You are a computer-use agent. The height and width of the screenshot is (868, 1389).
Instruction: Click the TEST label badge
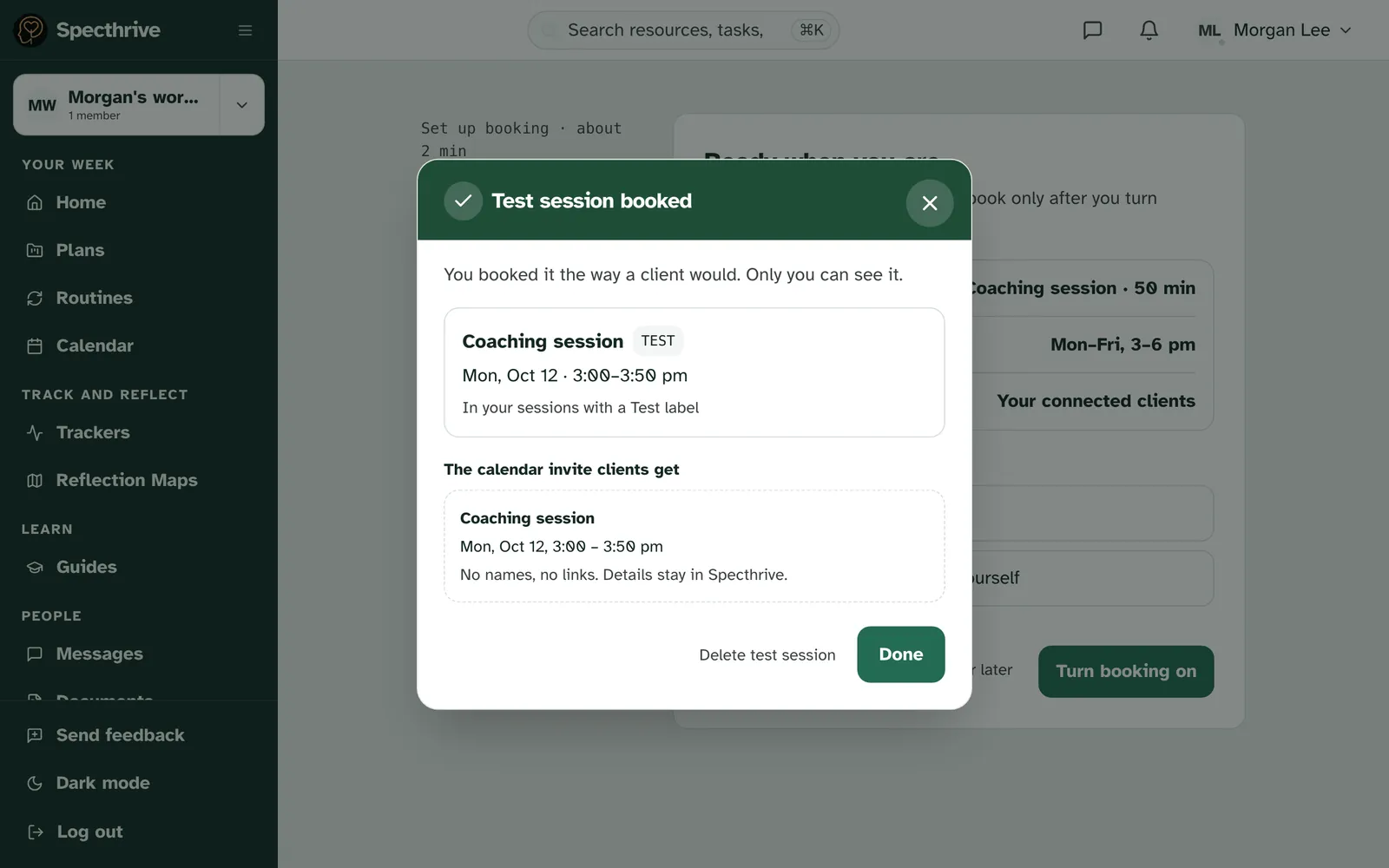(658, 341)
